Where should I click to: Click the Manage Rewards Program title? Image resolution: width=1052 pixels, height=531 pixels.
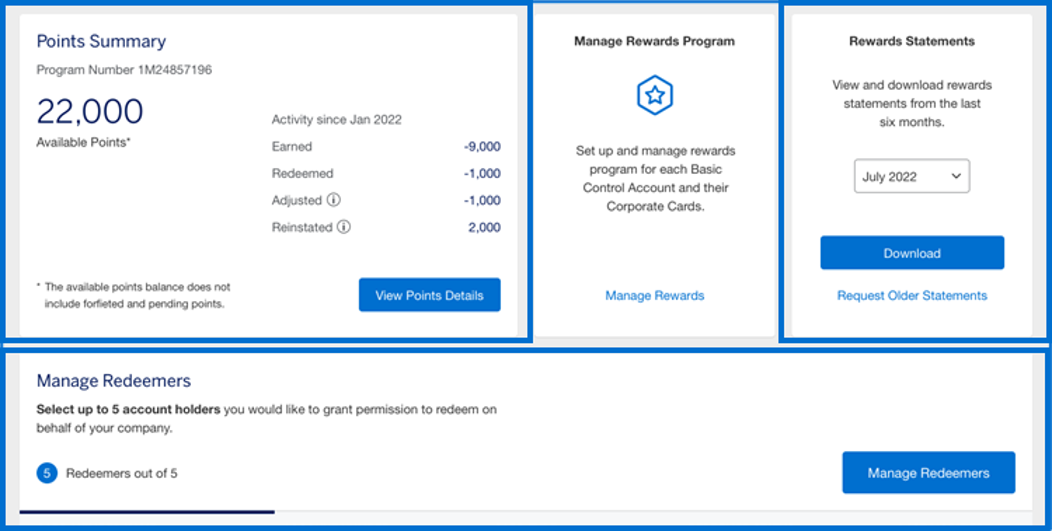pos(654,41)
